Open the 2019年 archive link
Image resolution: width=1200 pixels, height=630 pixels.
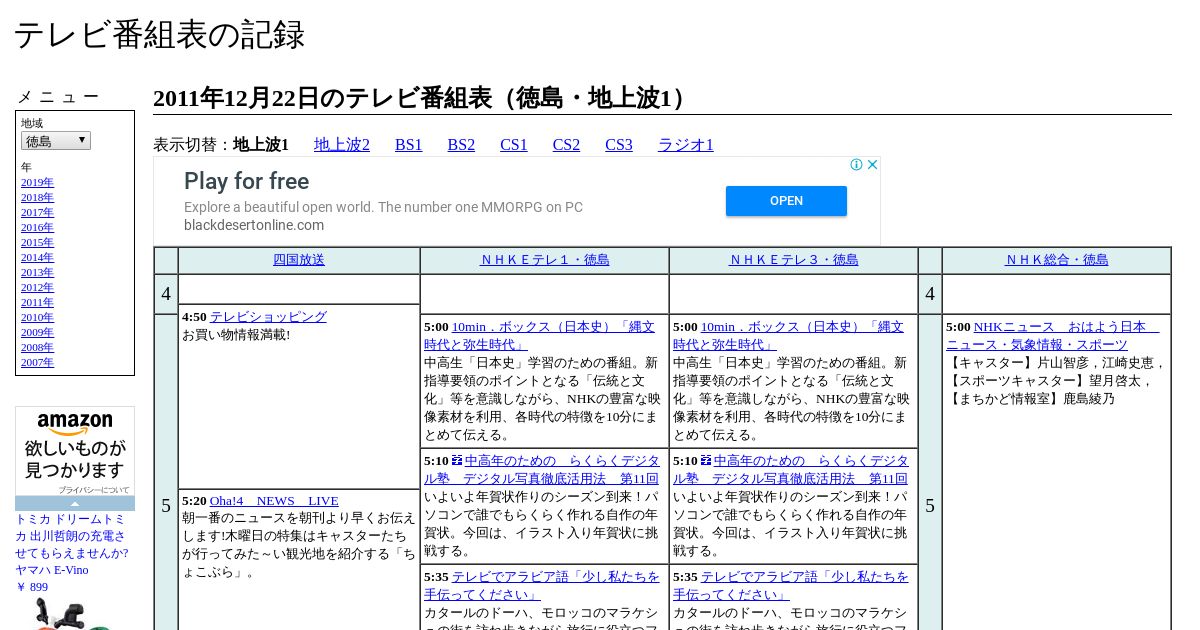point(37,182)
